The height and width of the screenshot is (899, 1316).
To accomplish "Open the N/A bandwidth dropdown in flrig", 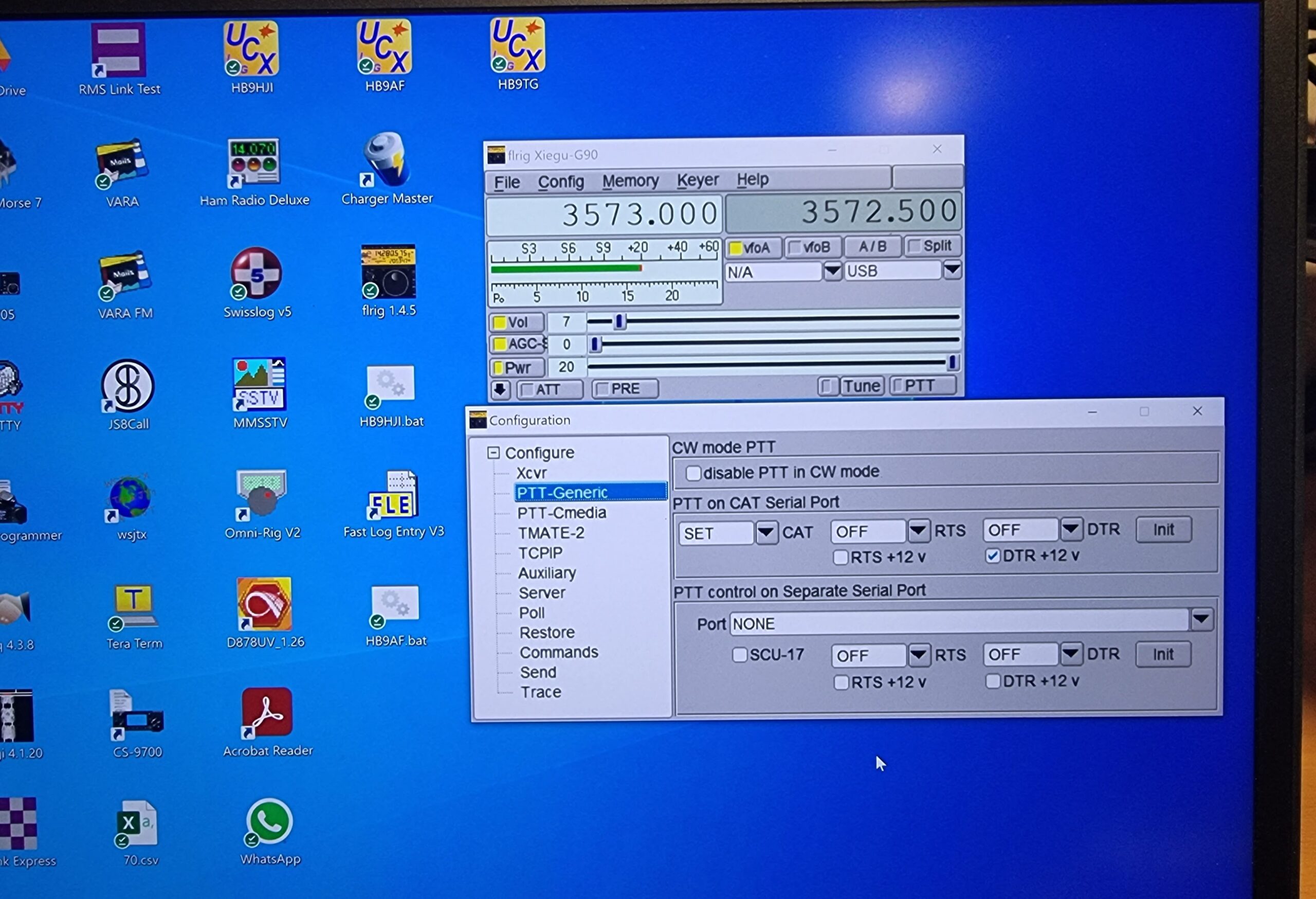I will pyautogui.click(x=832, y=272).
